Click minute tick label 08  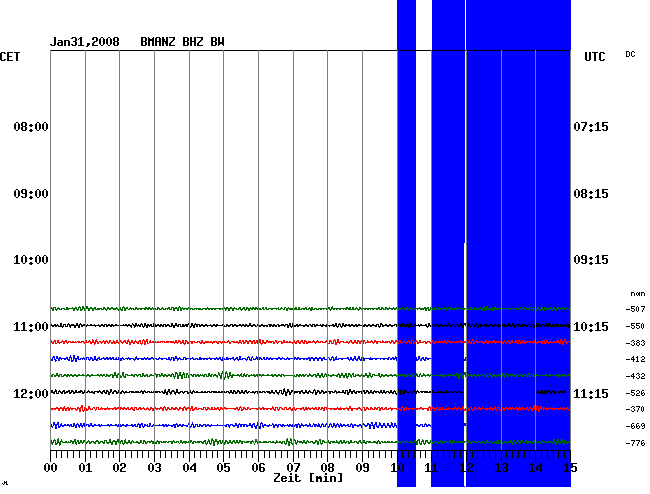click(x=327, y=468)
